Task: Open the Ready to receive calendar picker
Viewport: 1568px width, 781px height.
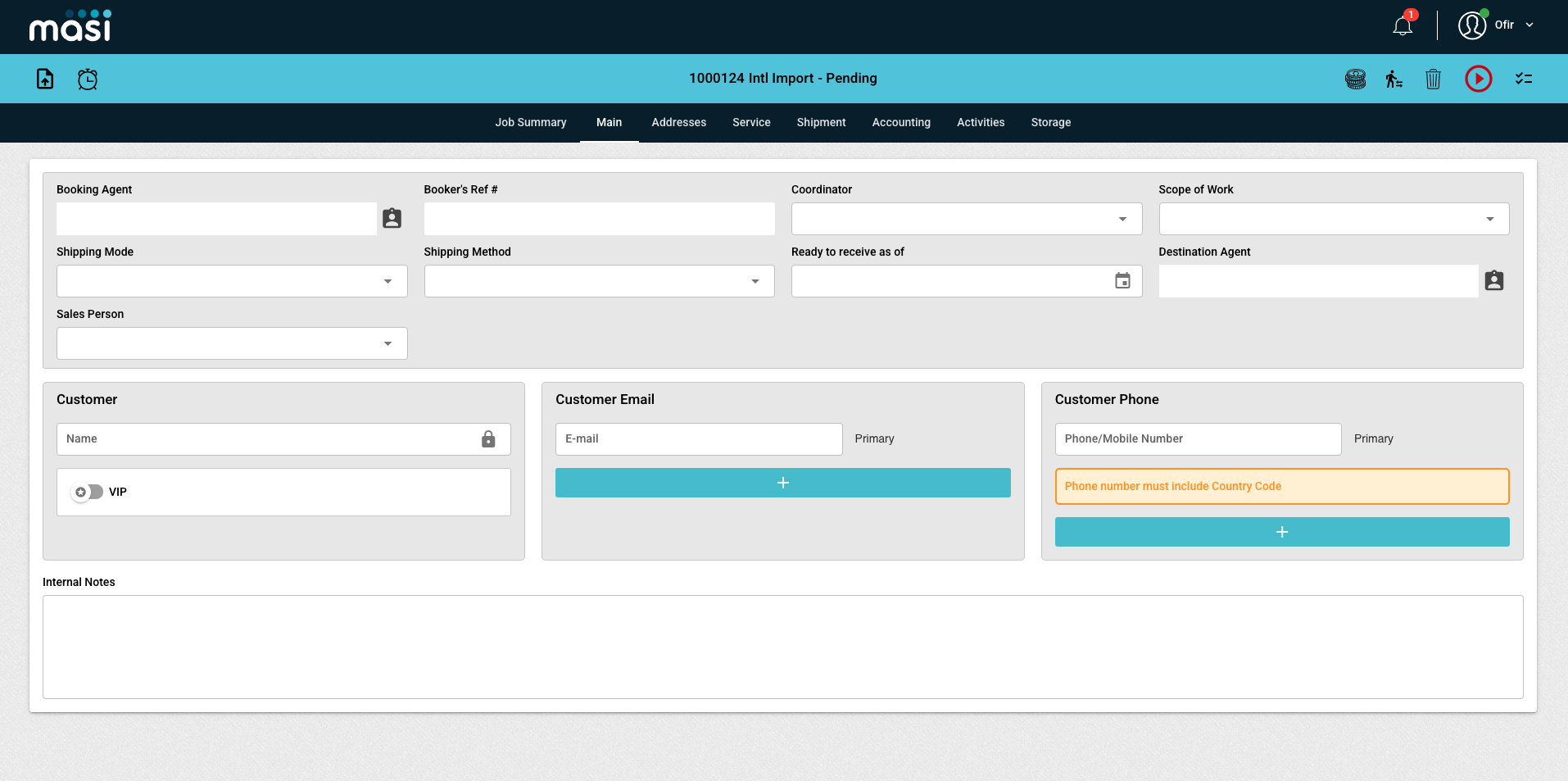Action: pyautogui.click(x=1122, y=281)
